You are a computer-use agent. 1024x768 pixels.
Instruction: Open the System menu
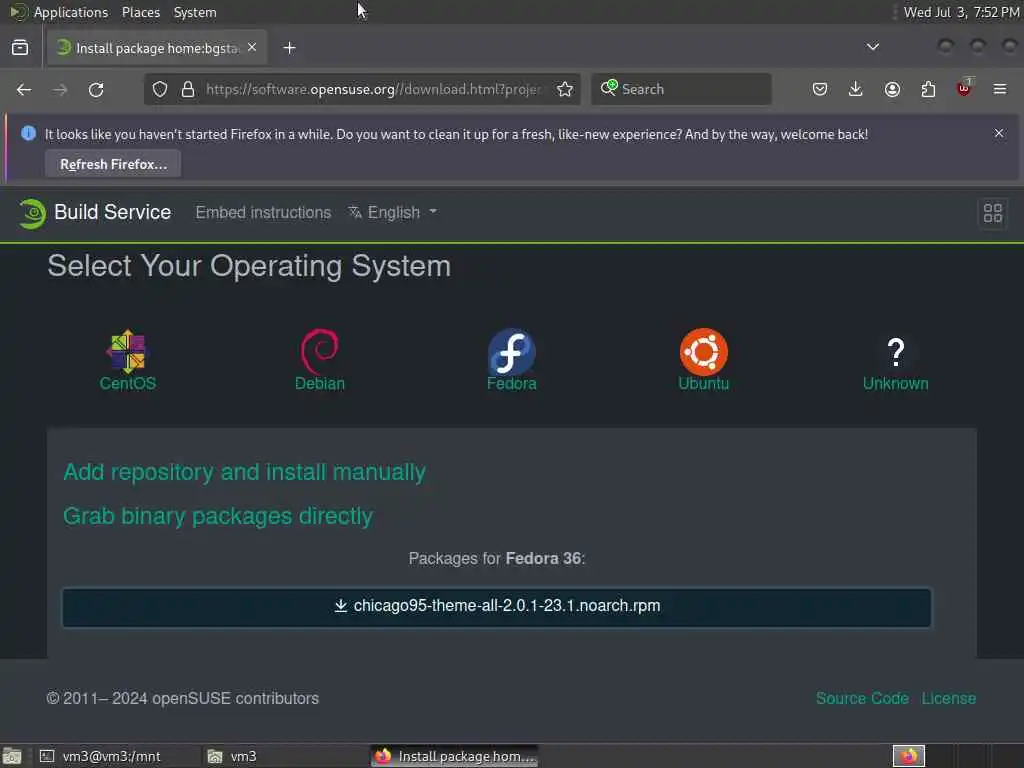[195, 12]
